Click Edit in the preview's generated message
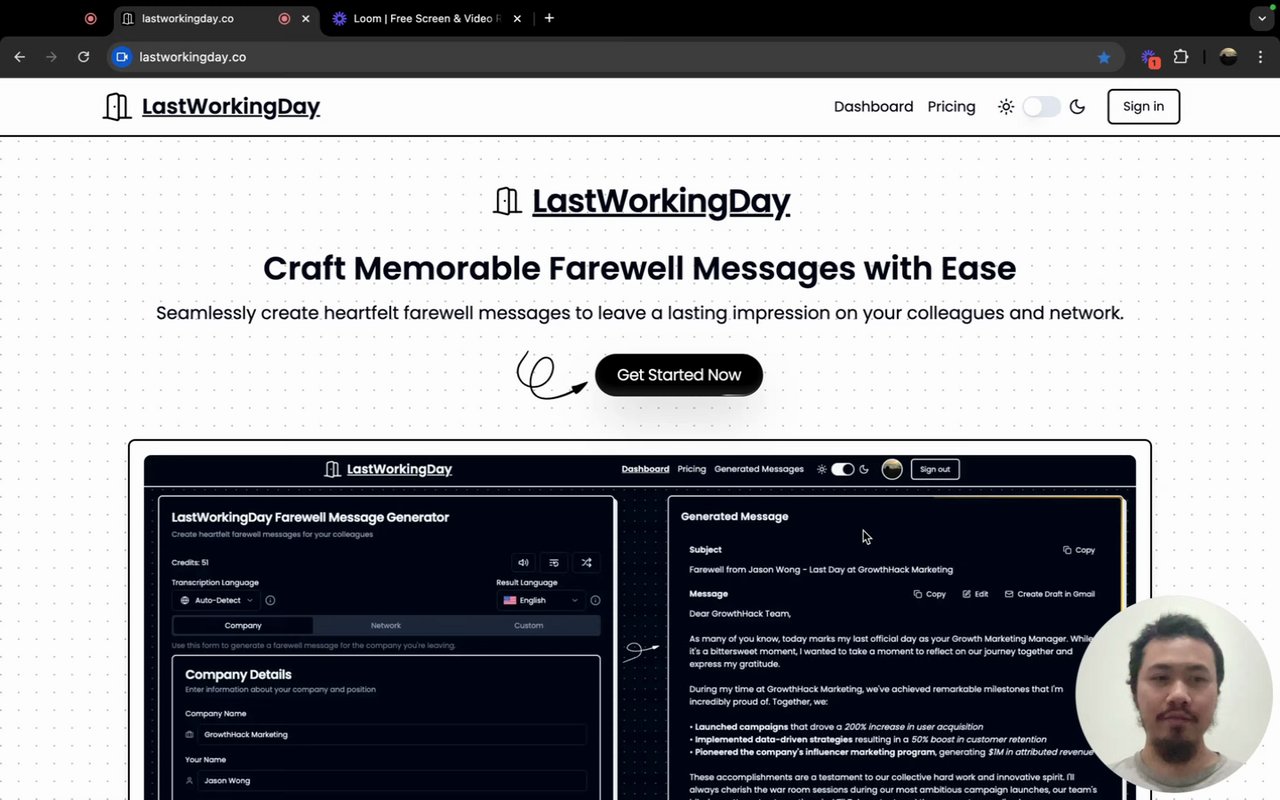The height and width of the screenshot is (800, 1280). 976,594
